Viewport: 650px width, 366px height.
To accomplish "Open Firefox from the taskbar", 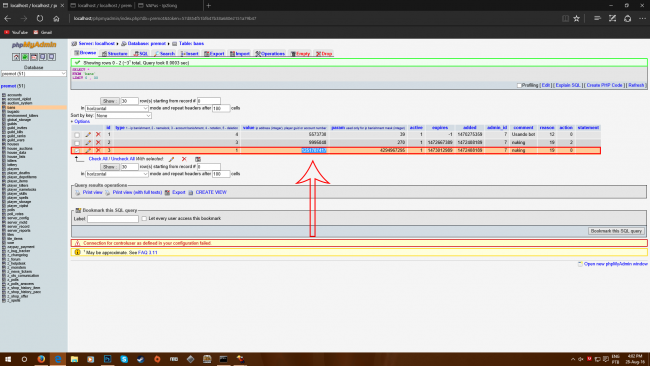I will pos(41,359).
